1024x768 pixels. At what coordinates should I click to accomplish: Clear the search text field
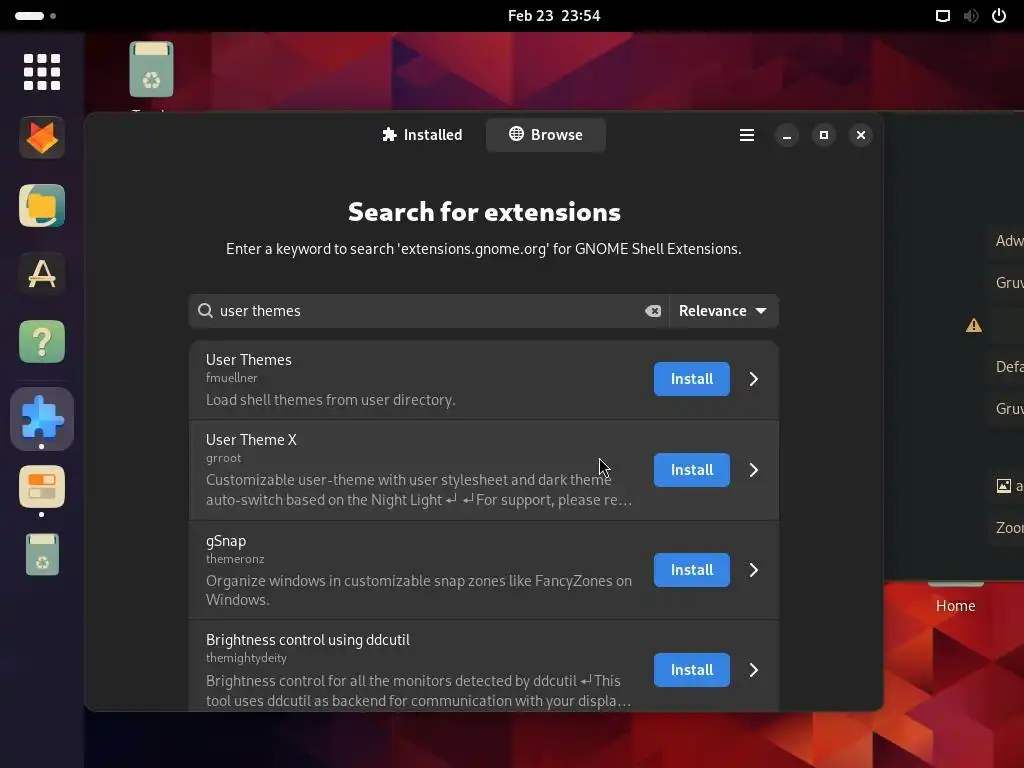[x=653, y=311]
